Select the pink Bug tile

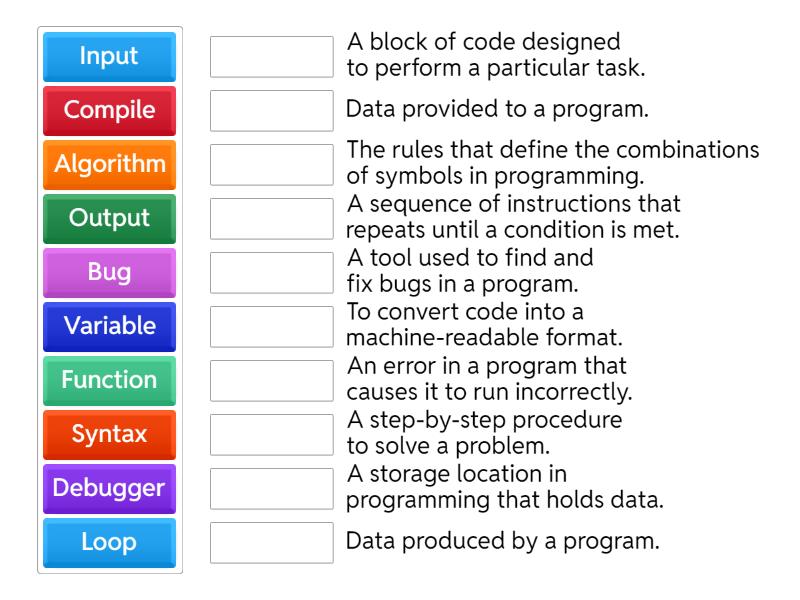tap(109, 272)
